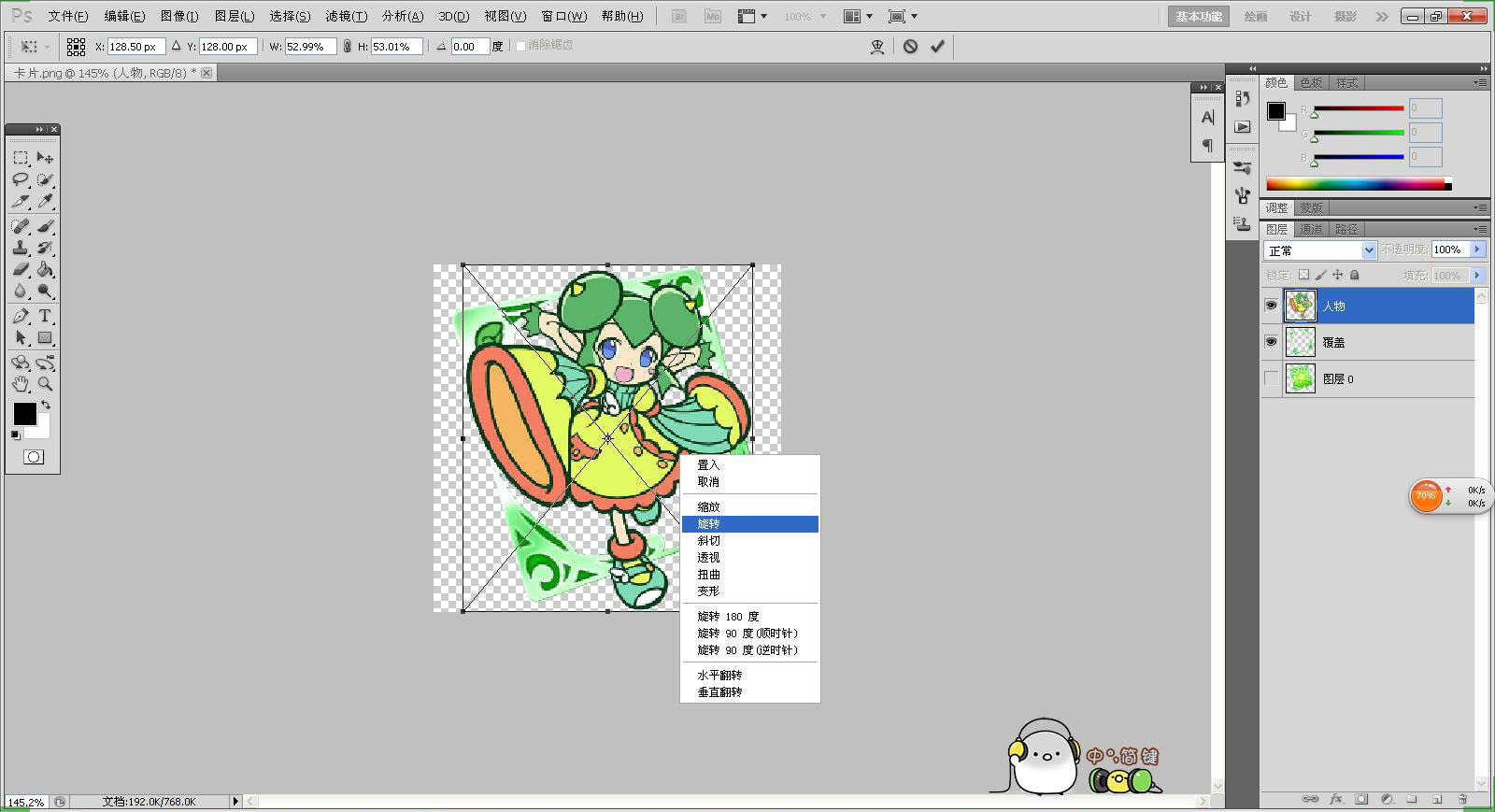The height and width of the screenshot is (812, 1495).
Task: Toggle the link between W and H
Action: 348,46
